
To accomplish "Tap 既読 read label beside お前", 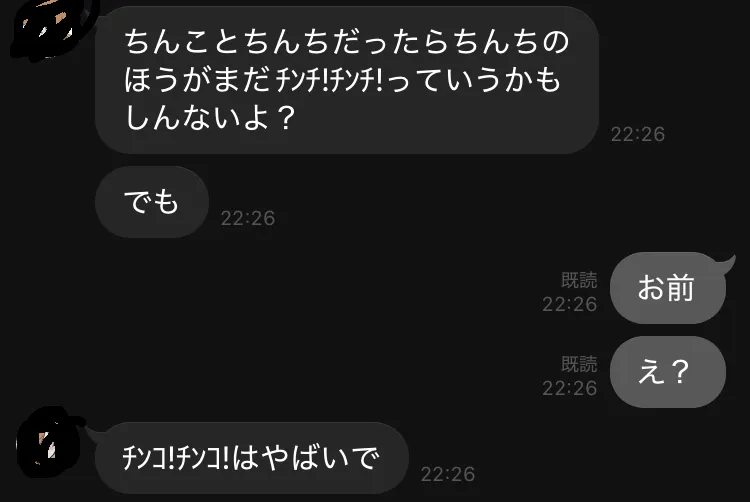I will coord(579,280).
